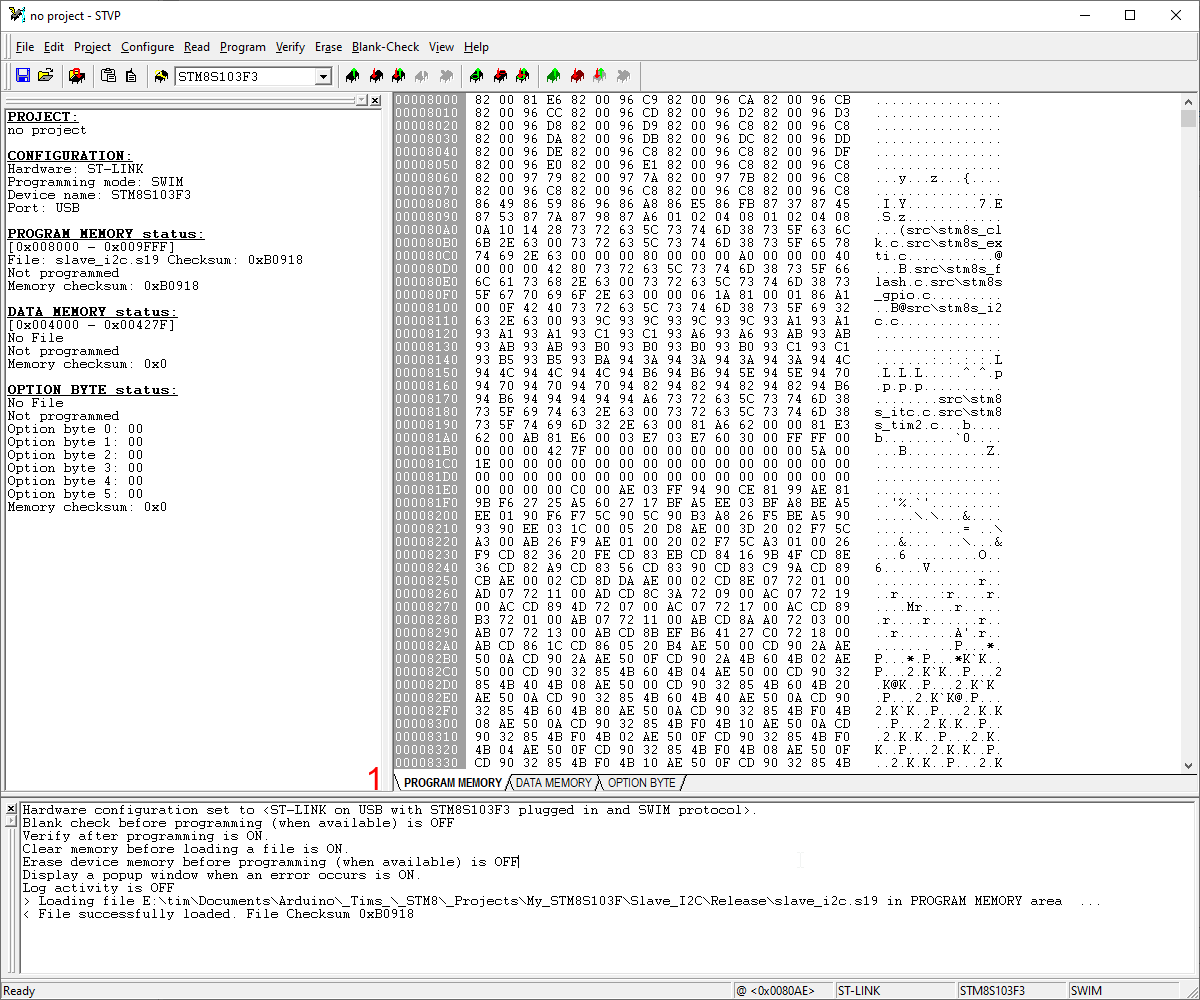The height and width of the screenshot is (1000, 1200).
Task: Click the green Erase device chip icon
Action: [552, 76]
